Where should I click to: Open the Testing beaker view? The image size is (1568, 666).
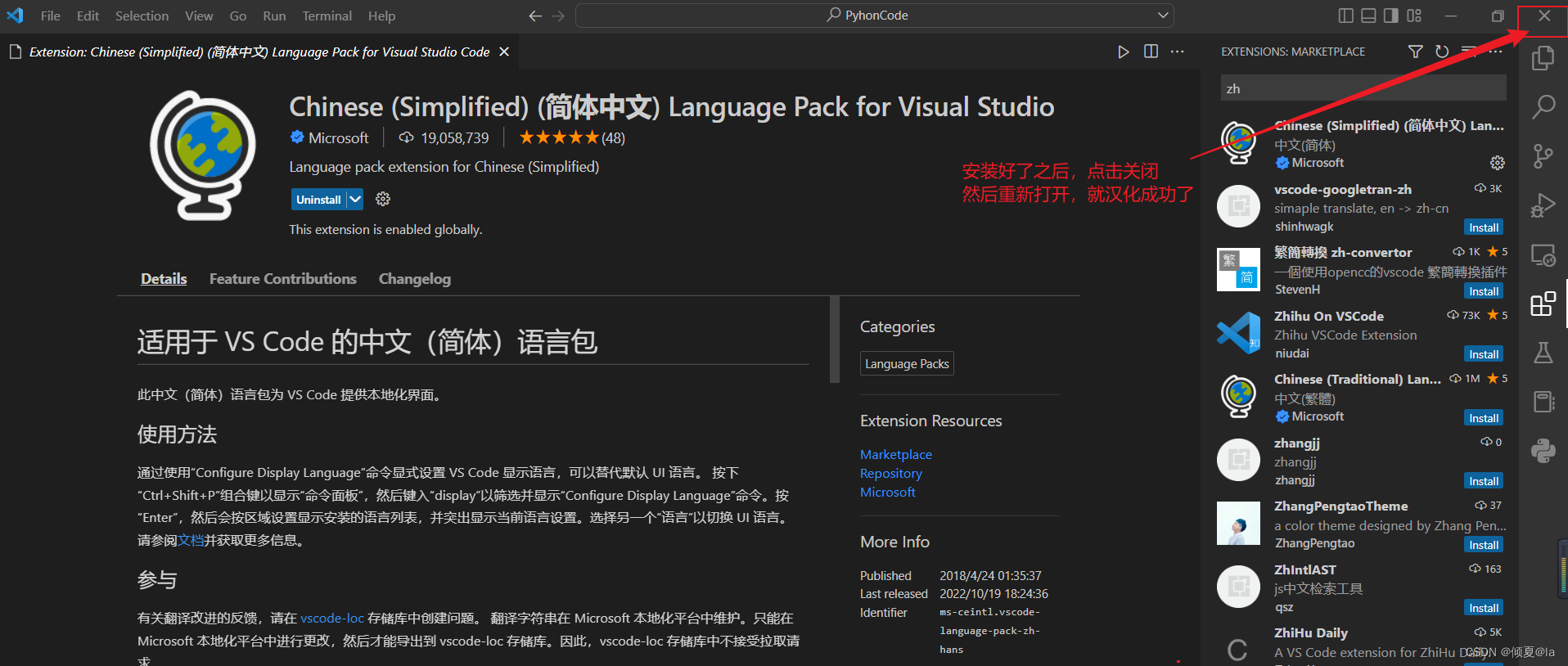point(1543,353)
